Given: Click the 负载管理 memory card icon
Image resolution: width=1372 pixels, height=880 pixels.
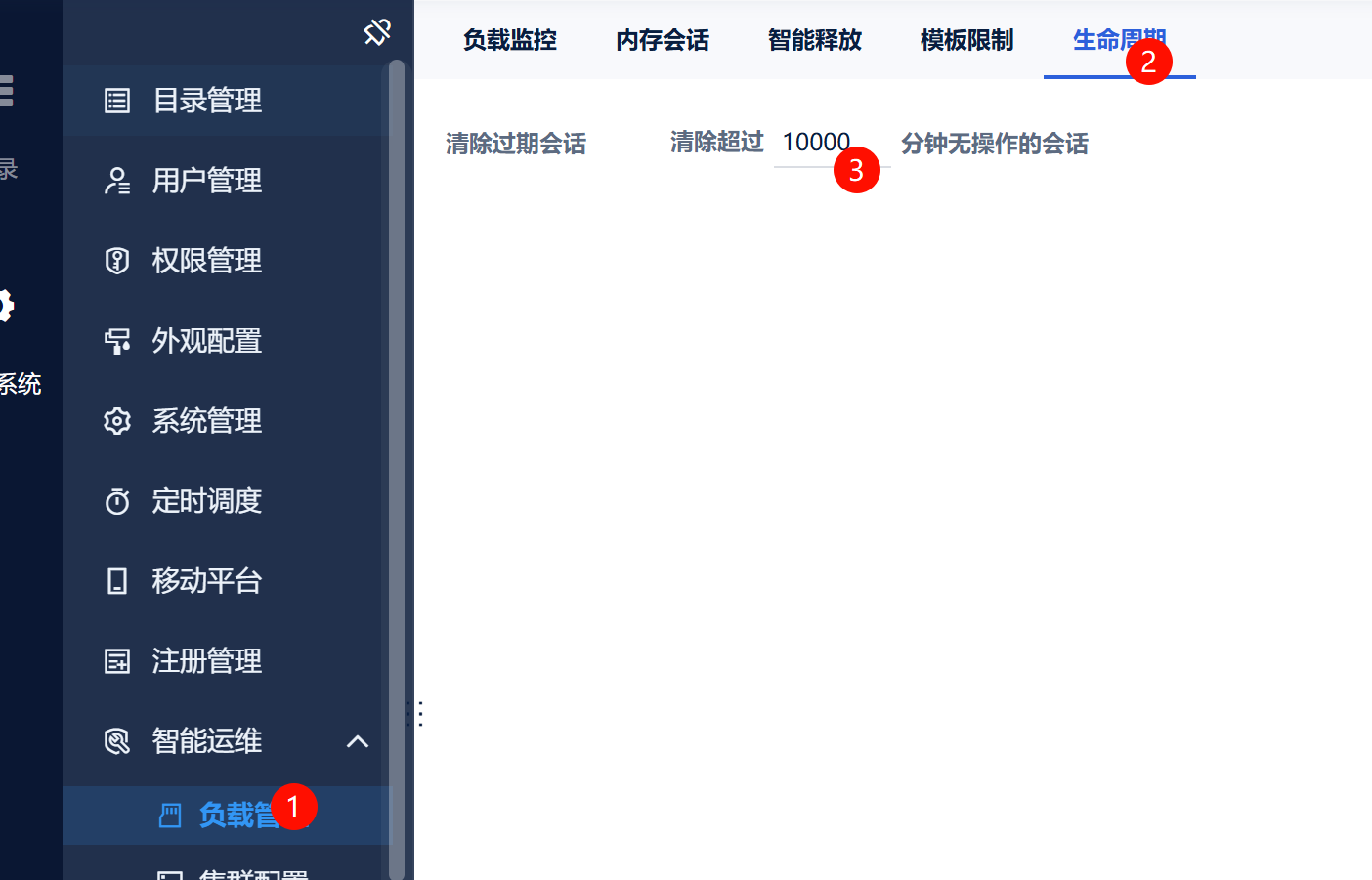Looking at the screenshot, I should pyautogui.click(x=170, y=816).
